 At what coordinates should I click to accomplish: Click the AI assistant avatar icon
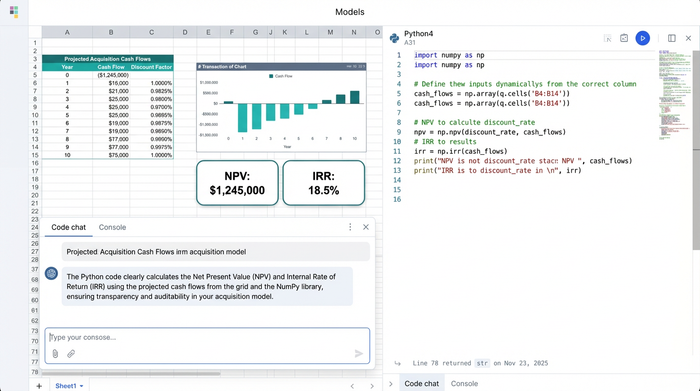click(51, 273)
